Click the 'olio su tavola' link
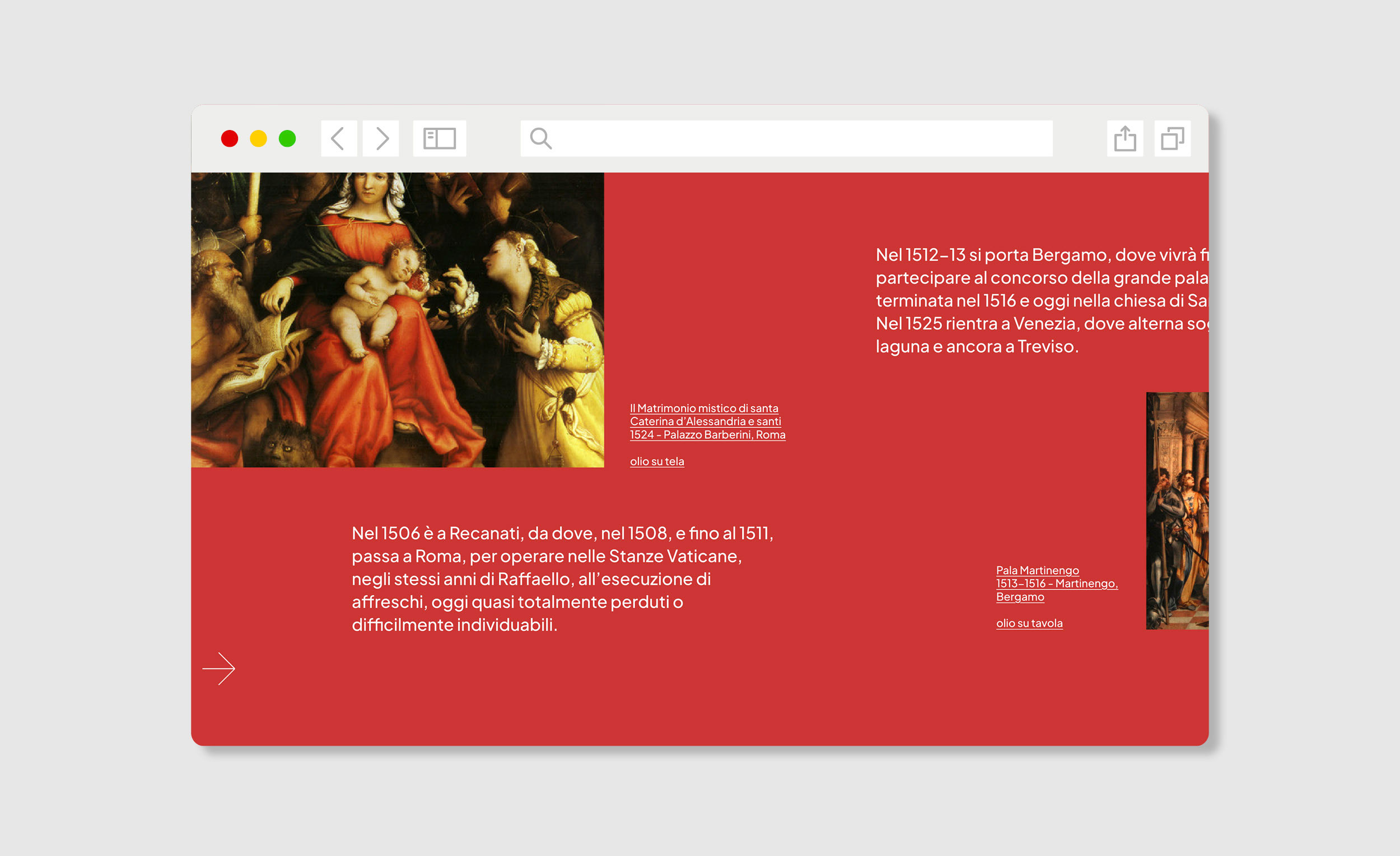1400x856 pixels. pyautogui.click(x=1029, y=623)
